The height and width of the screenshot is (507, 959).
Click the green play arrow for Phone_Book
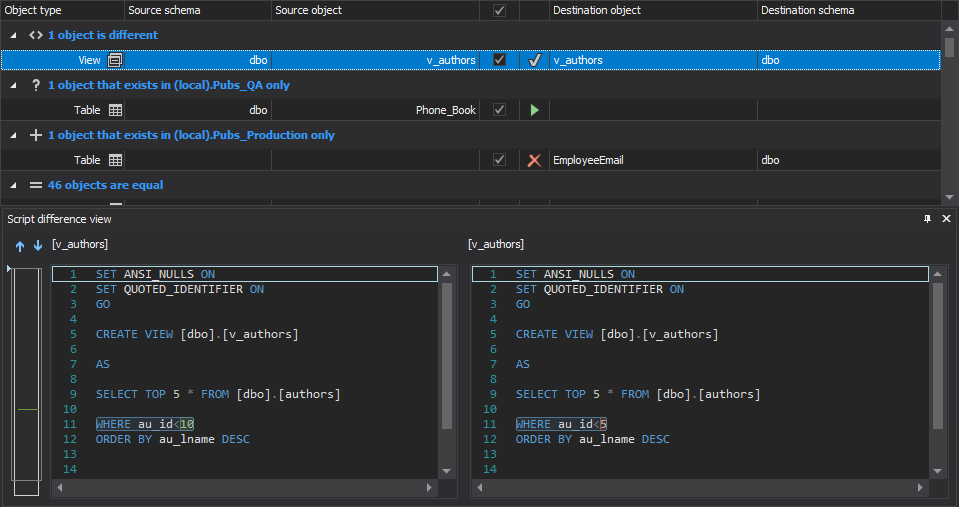(534, 110)
